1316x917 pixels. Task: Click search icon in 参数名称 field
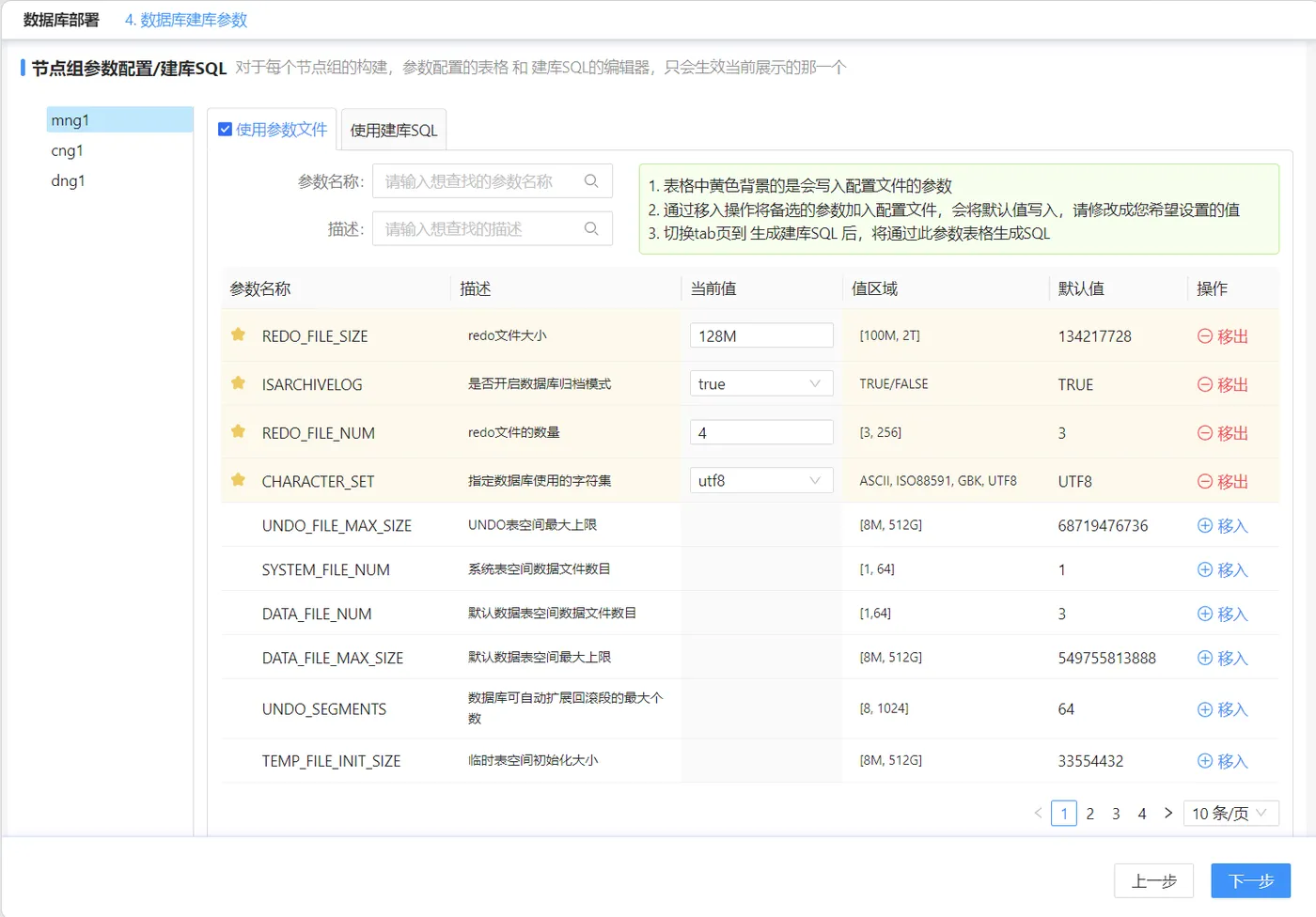(591, 181)
